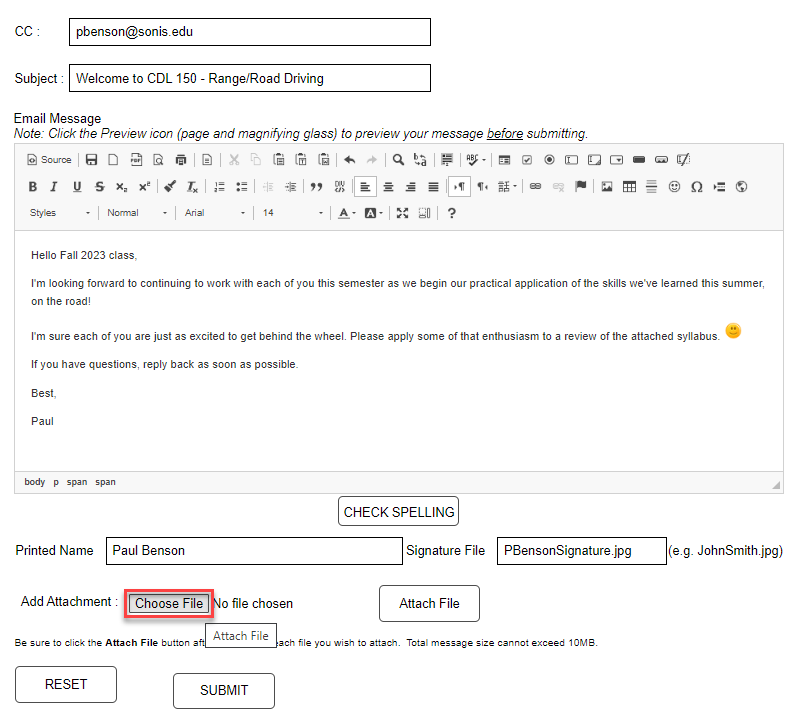Screen dimensions: 798x724
Task: Insert a horizontal line
Action: coord(651,187)
